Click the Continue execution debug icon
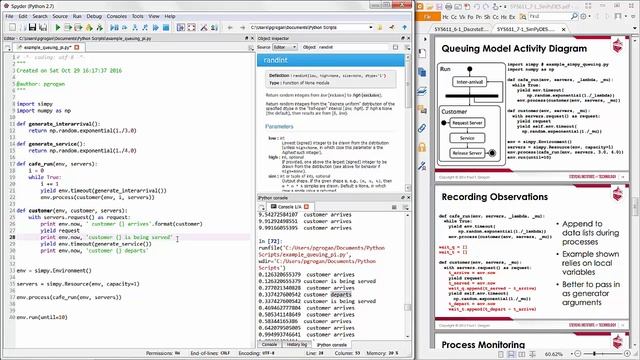 [x=156, y=27]
